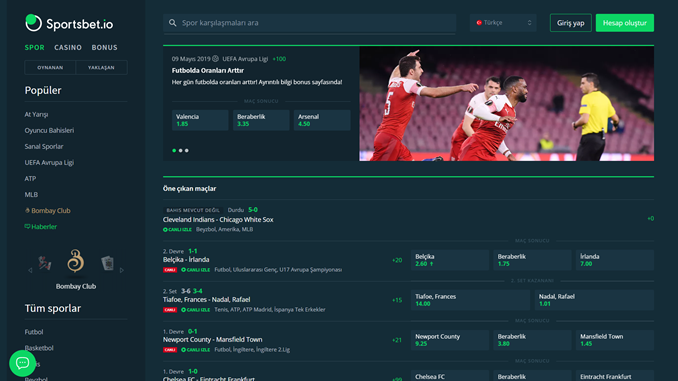Go to next carousel item arrow
The image size is (678, 381).
[122, 270]
